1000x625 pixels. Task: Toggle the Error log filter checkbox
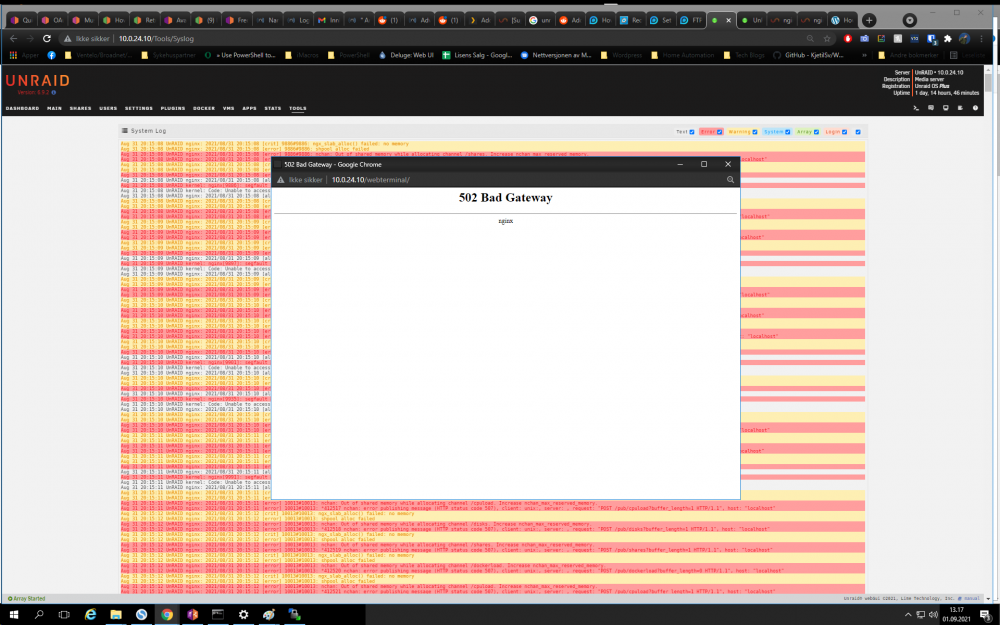click(719, 132)
